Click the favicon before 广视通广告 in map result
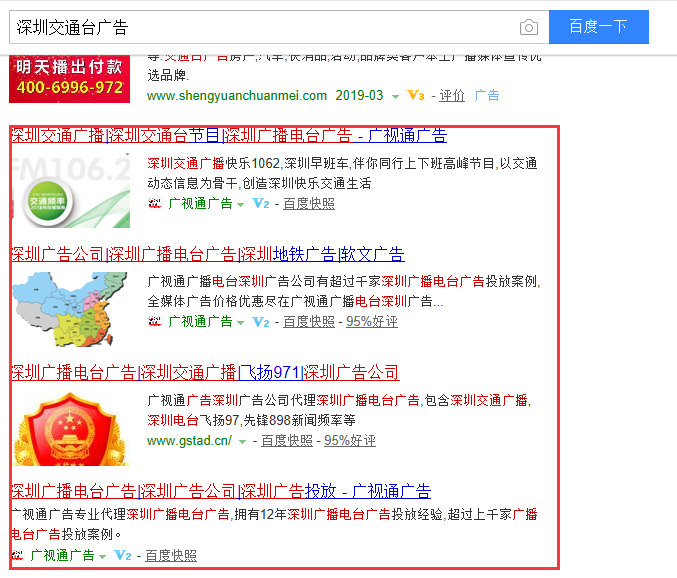The height and width of the screenshot is (578, 677). pyautogui.click(x=155, y=322)
